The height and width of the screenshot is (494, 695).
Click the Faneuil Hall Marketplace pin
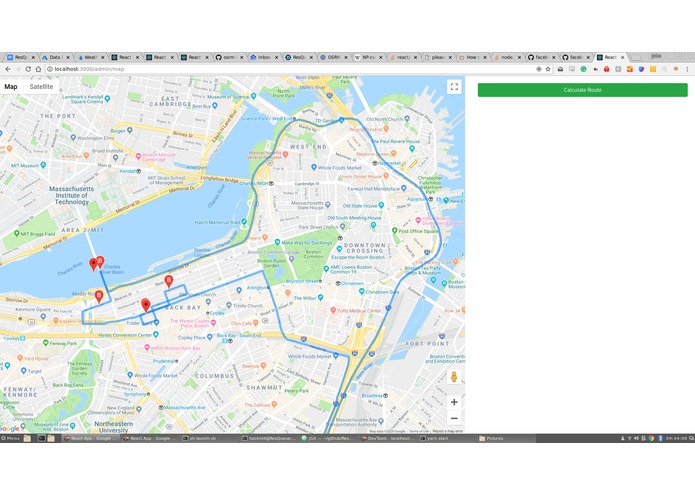click(x=403, y=188)
